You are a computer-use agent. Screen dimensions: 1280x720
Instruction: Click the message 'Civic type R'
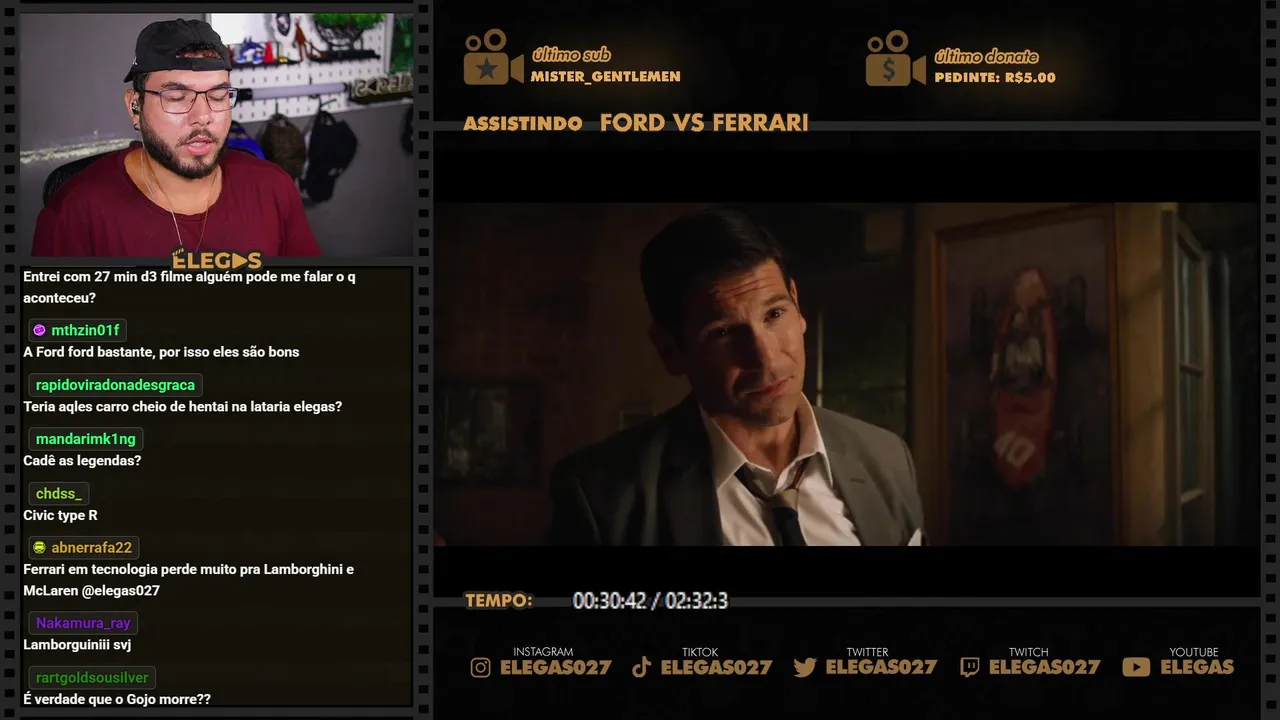click(60, 515)
